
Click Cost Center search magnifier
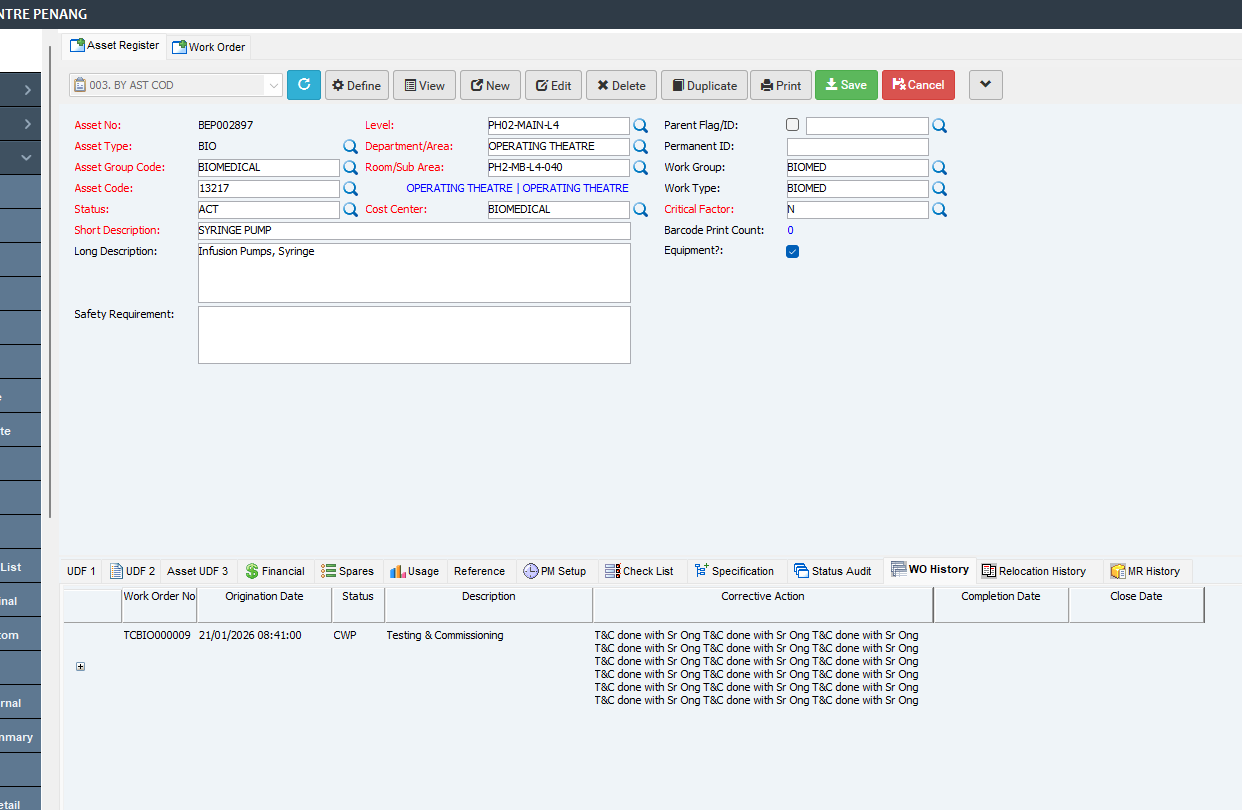(640, 210)
